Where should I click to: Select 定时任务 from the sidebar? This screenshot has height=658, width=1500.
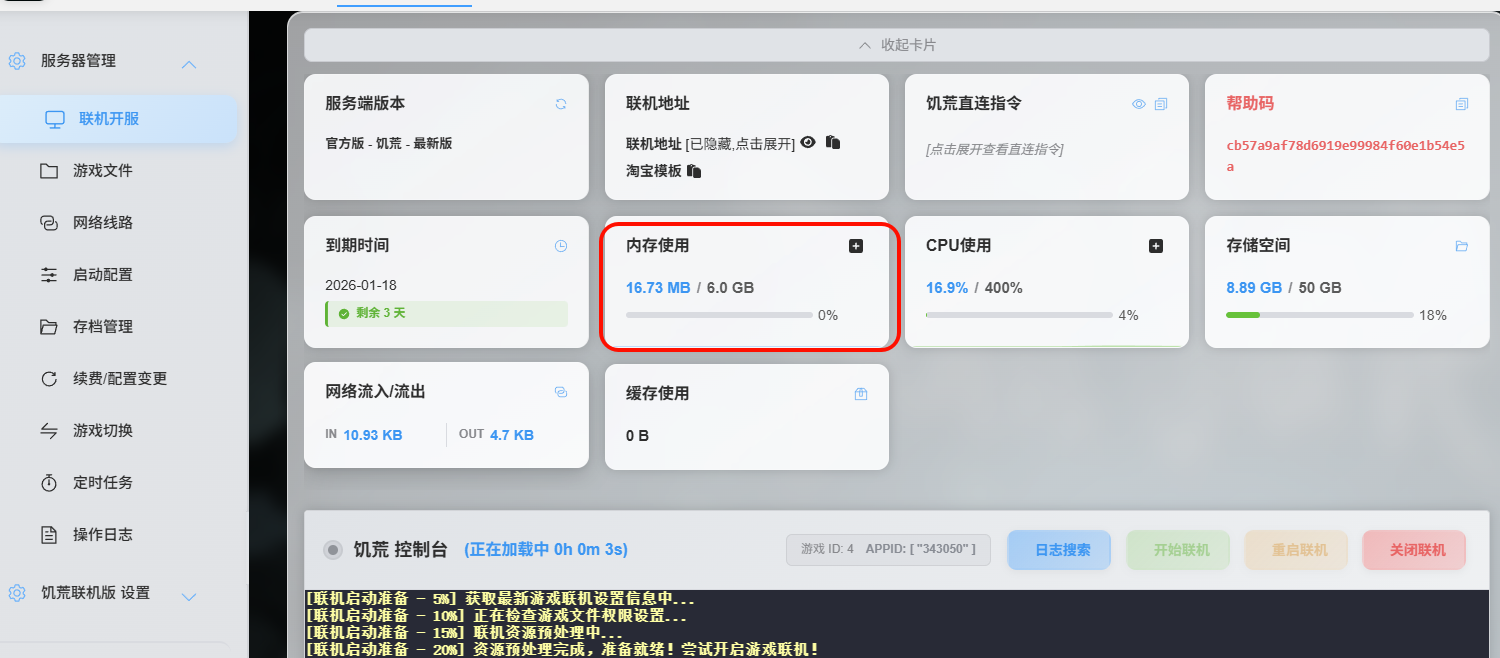tap(102, 483)
